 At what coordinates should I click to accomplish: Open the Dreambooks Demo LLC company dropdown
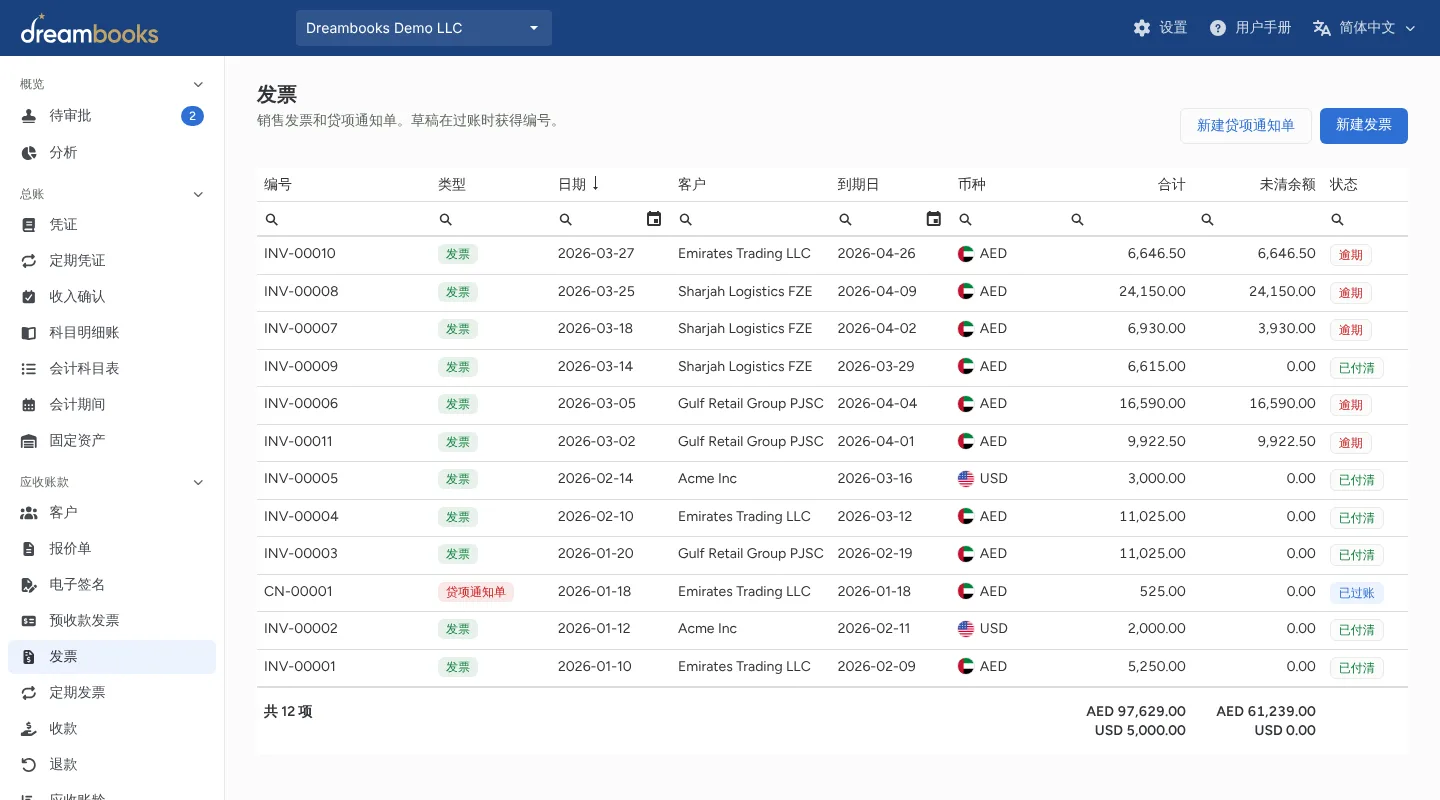point(424,28)
